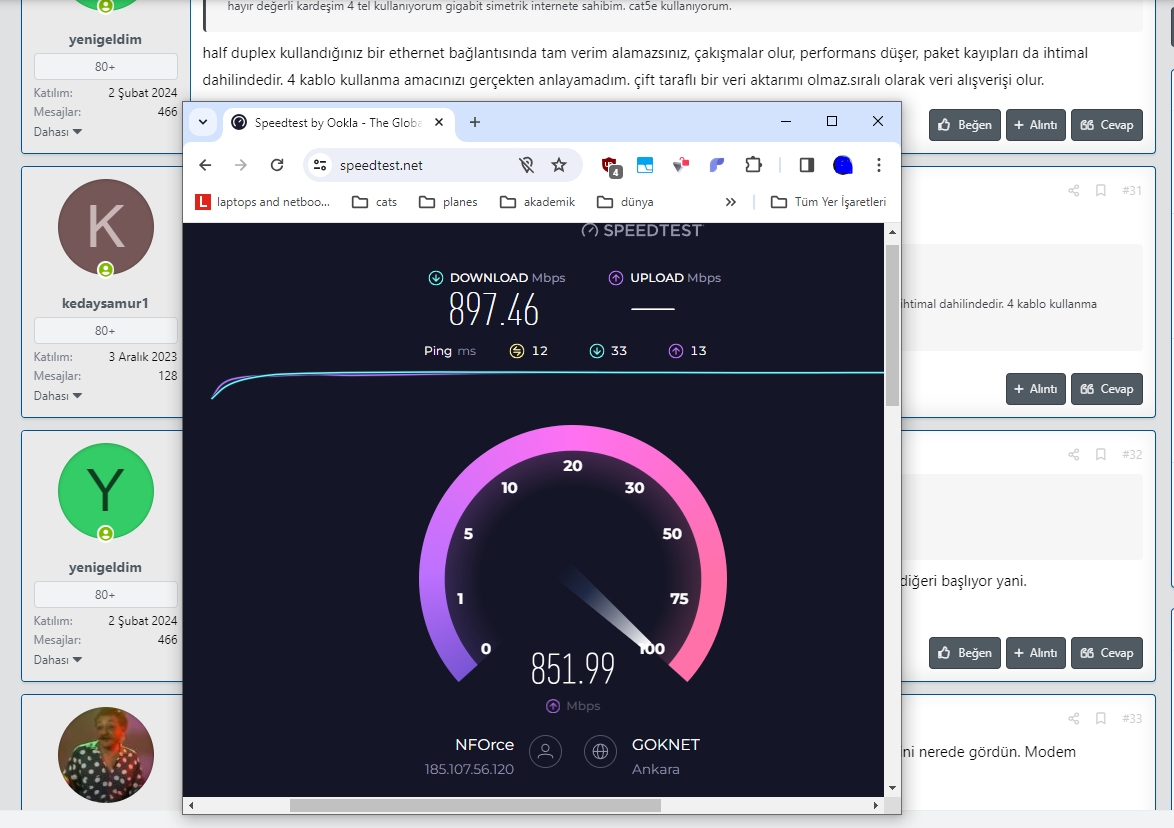1174x828 pixels.
Task: Click the IP address 185.107.56.120
Action: pos(469,770)
